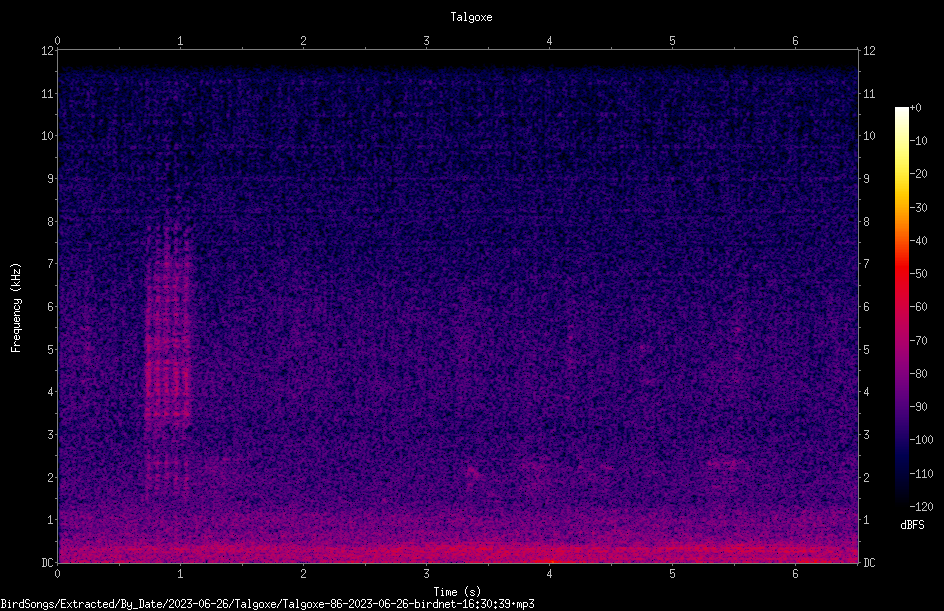Viewport: 944px width, 611px height.
Task: Click the 8 kHz label on the left frequency axis
Action: coord(51,222)
